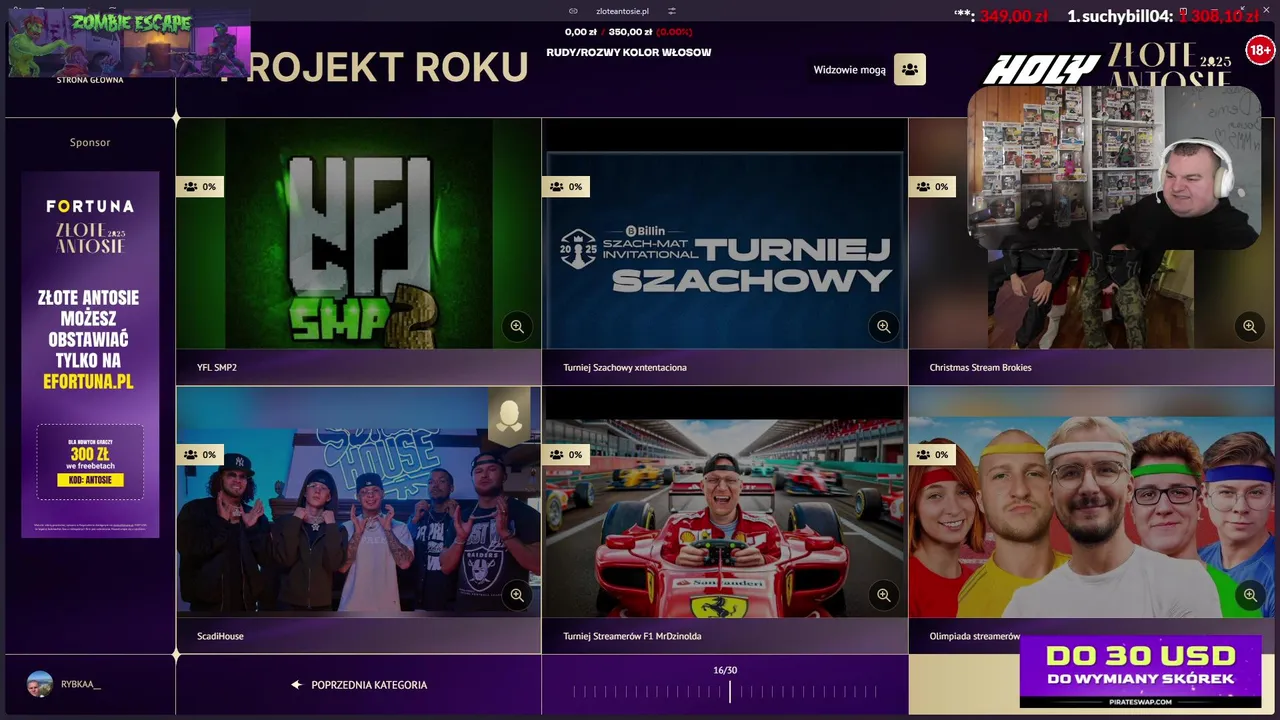Select the Turniej Szachowy tournament thumbnail
1280x720 pixels.
pyautogui.click(x=725, y=233)
